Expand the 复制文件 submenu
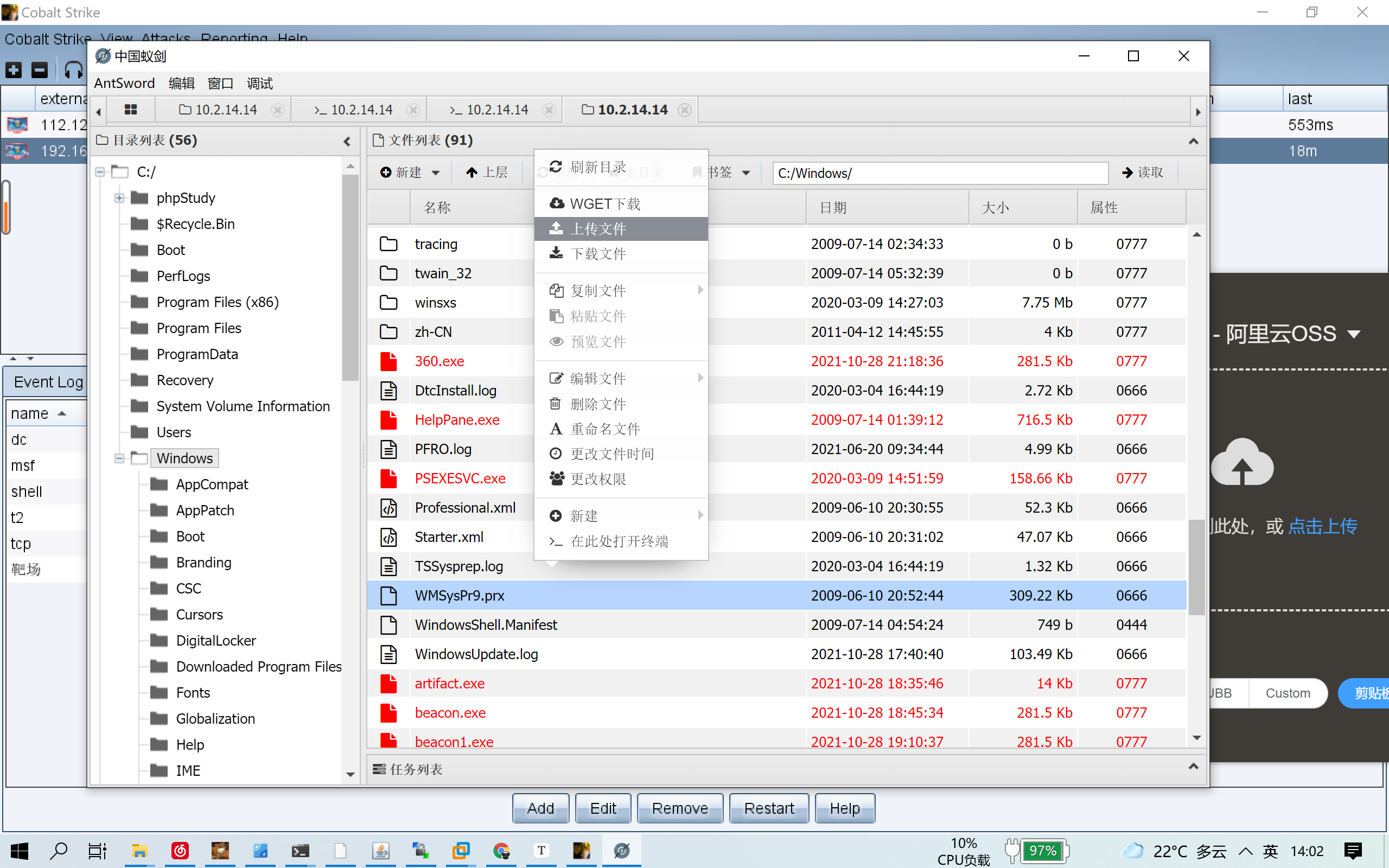Screen dimensions: 1389x868 click(x=621, y=290)
